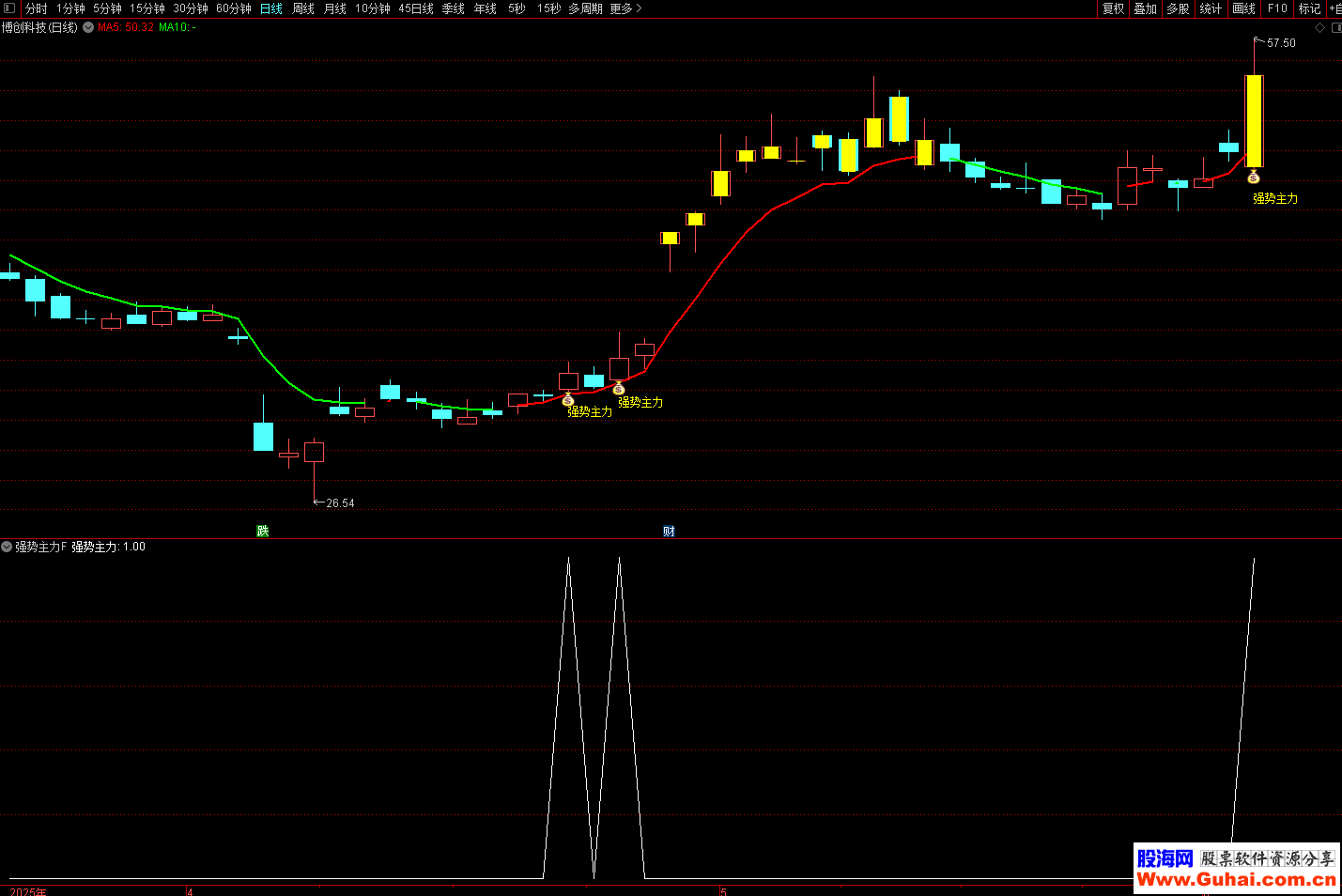Image resolution: width=1342 pixels, height=896 pixels.
Task: Click the 统计 statistics button
Action: (x=1211, y=8)
